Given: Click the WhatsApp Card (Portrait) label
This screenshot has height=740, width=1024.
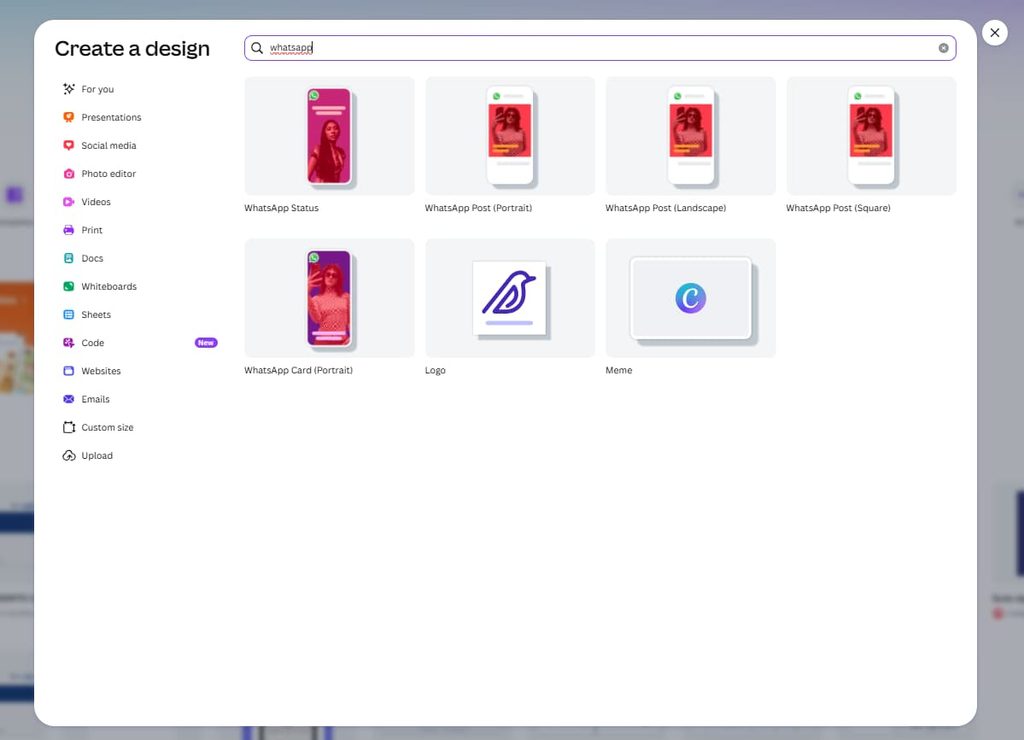Looking at the screenshot, I should point(298,370).
